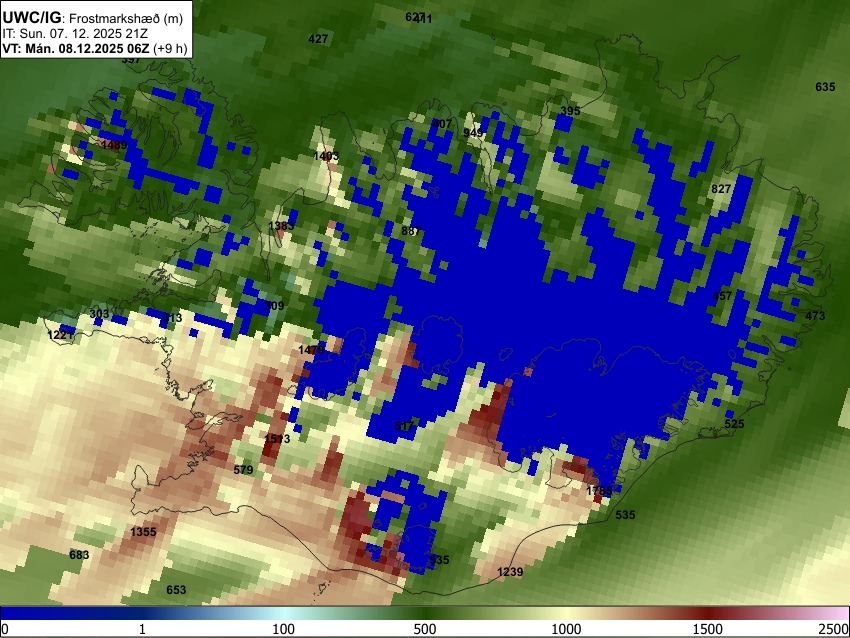Click the 517 height value
Viewport: 850px width, 638px height.
[404, 427]
